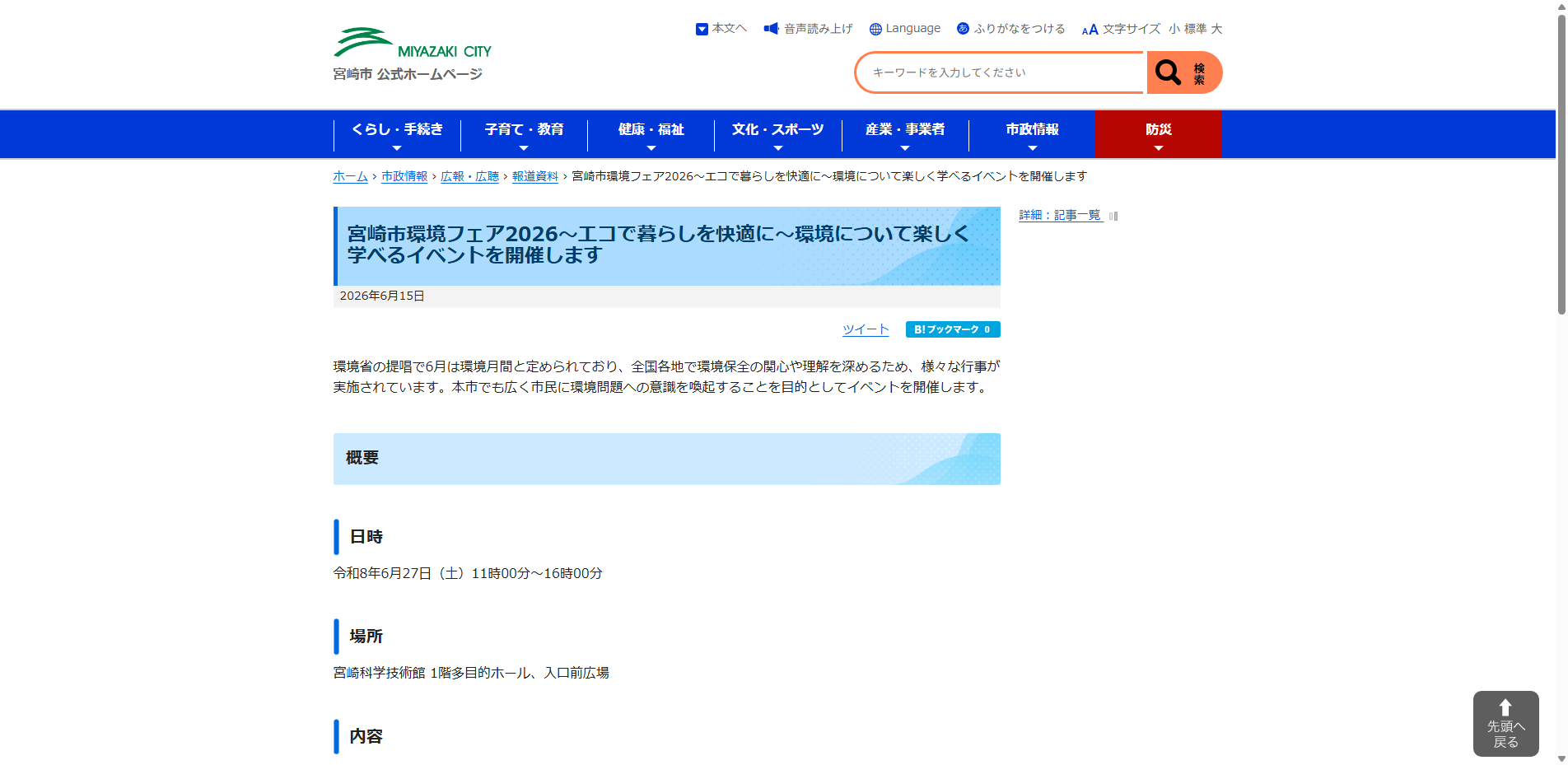
Task: Click the 先頭へ戻る up-arrow button
Action: (1505, 723)
